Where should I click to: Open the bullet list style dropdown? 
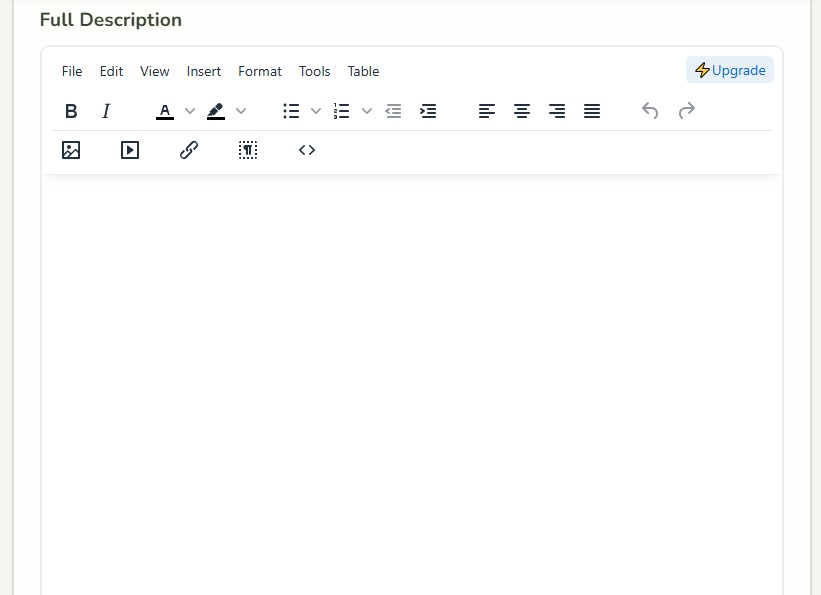(x=316, y=111)
